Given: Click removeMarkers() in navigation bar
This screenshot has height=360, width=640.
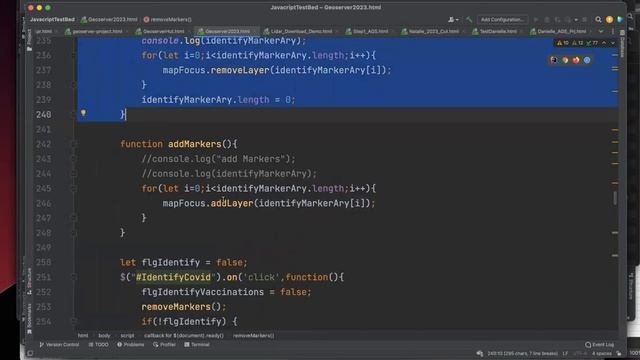Looking at the screenshot, I should (x=167, y=19).
